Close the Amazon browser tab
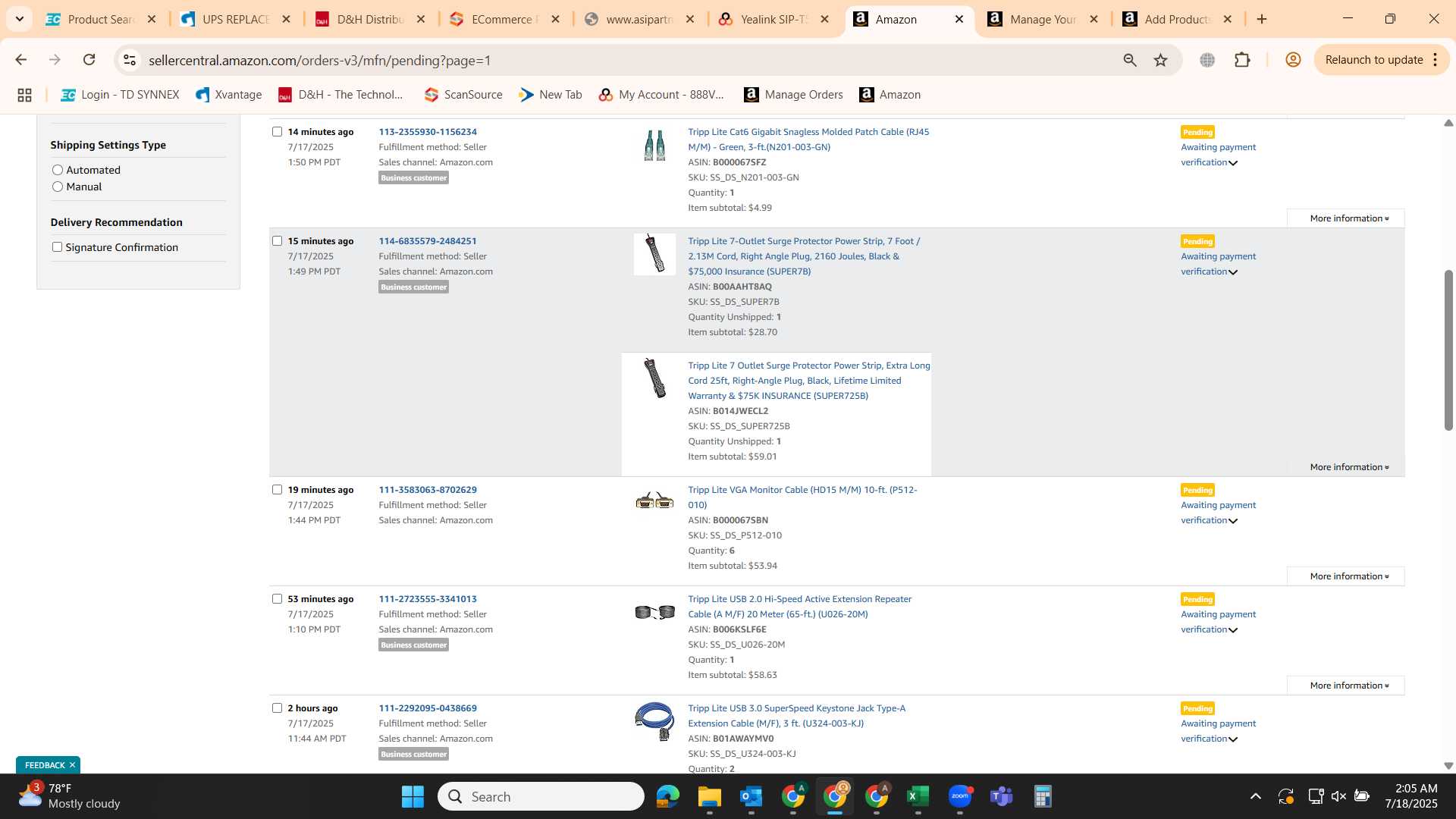 pyautogui.click(x=959, y=19)
